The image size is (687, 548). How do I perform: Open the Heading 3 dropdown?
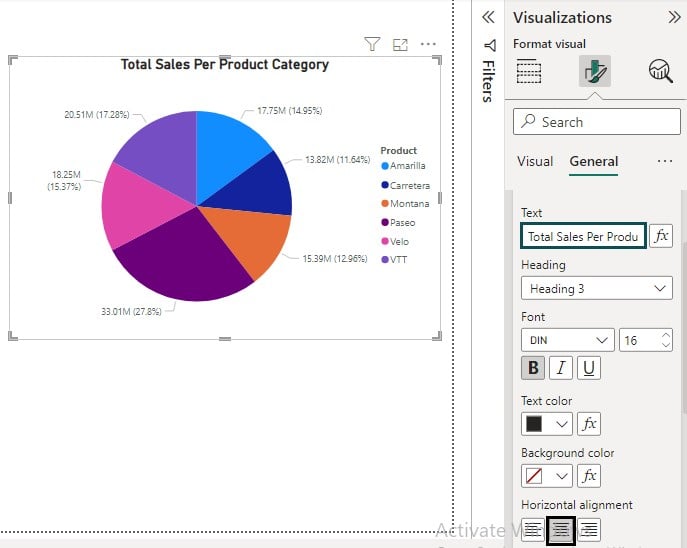597,288
